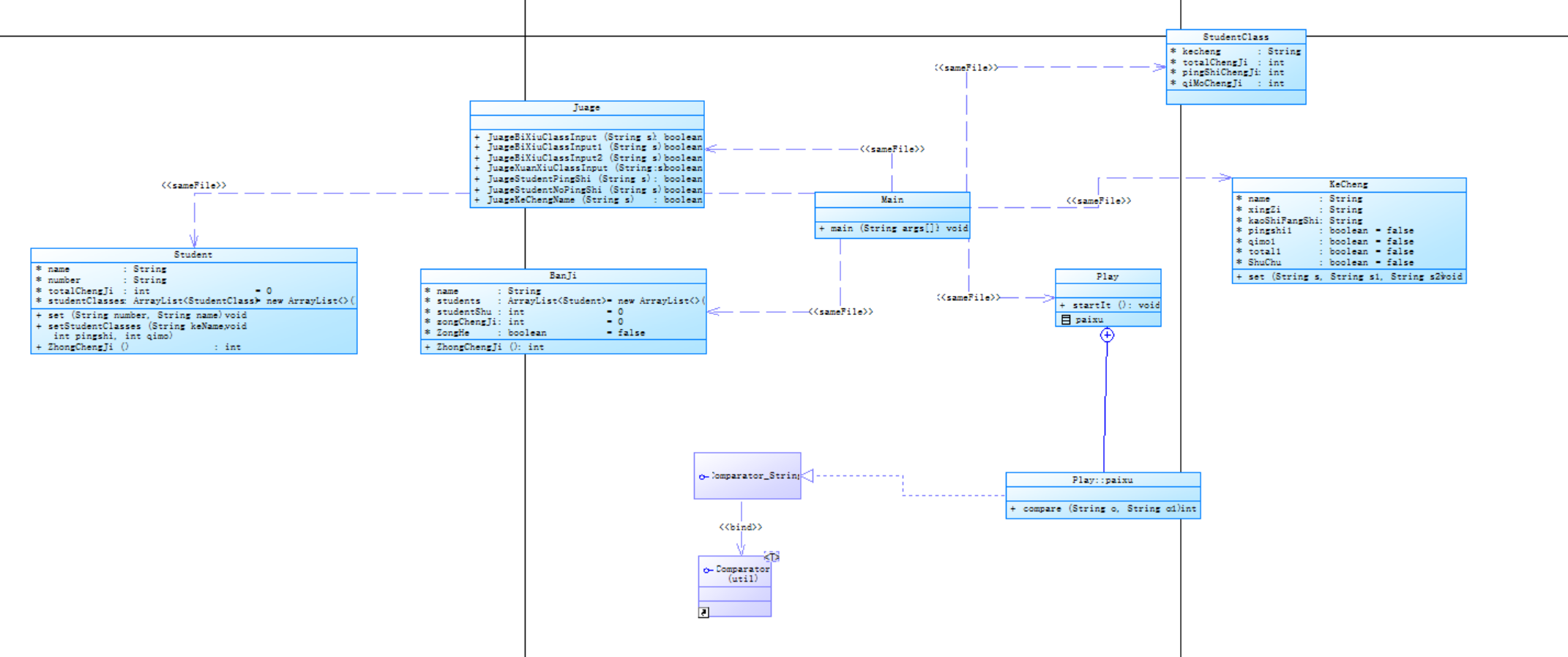The width and height of the screenshot is (1568, 657).
Task: Click the <<sameFile>> label on the KeCheng dependency
Action: click(1099, 201)
